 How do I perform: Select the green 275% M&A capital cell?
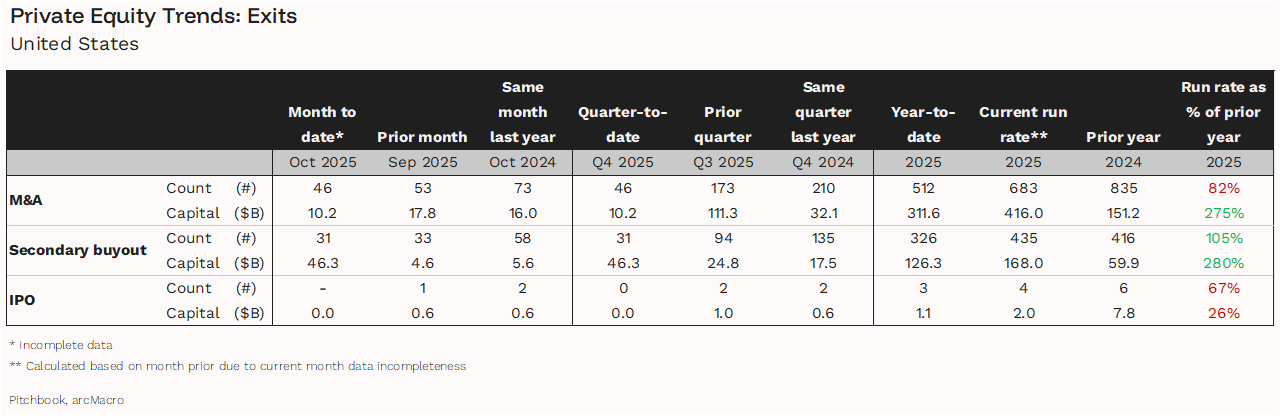[1223, 213]
